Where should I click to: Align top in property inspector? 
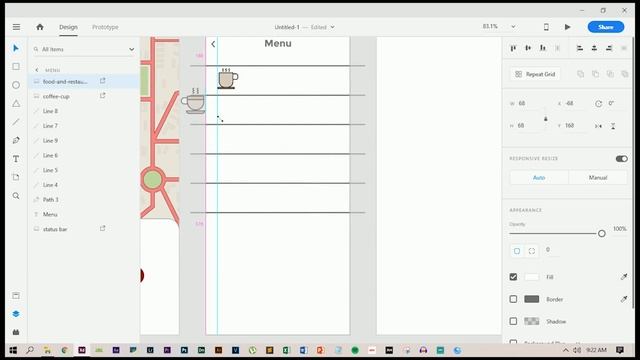click(513, 48)
